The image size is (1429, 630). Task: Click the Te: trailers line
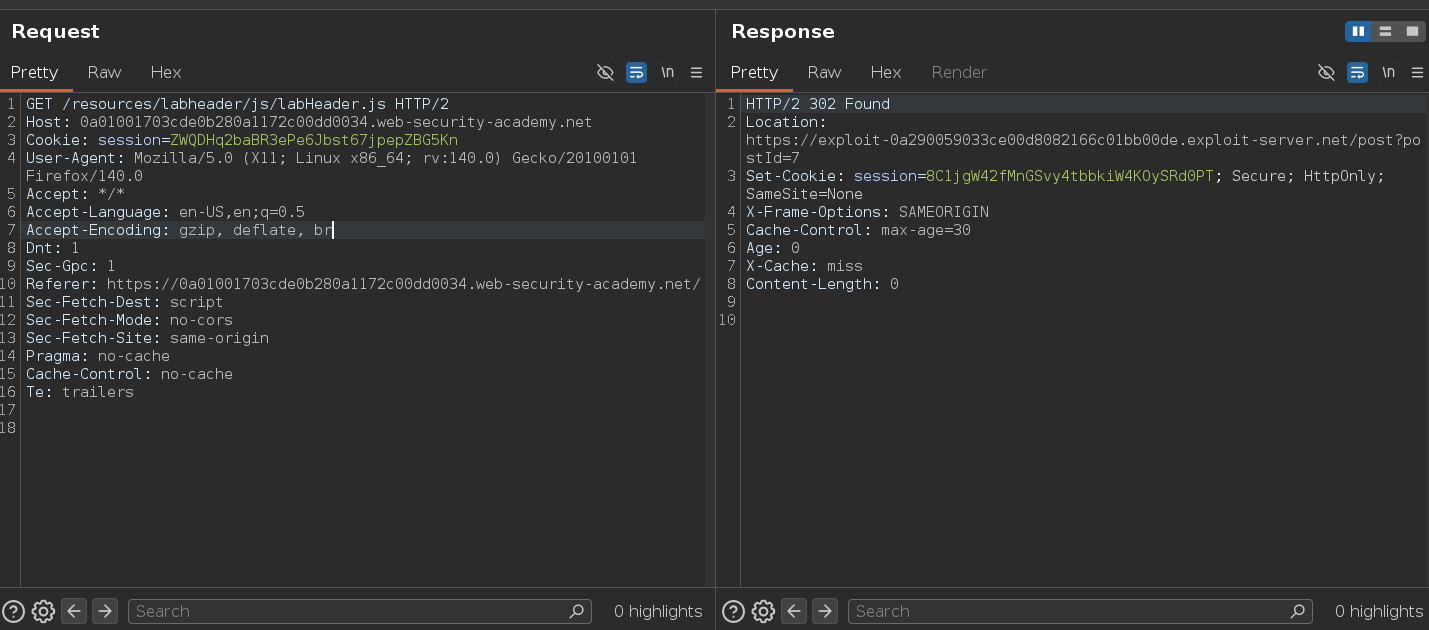pyautogui.click(x=80, y=392)
